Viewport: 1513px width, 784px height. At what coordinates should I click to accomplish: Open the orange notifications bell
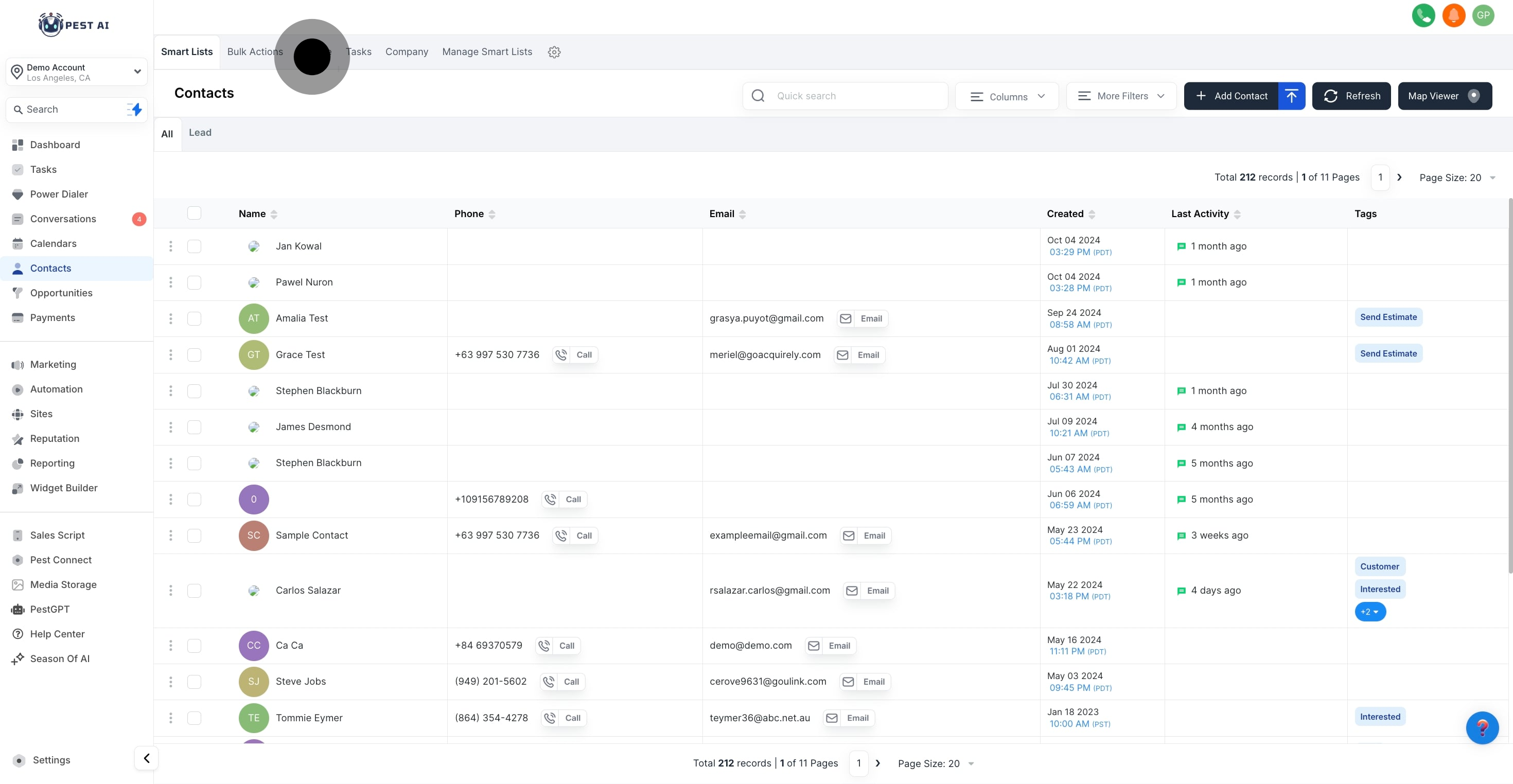(1454, 15)
